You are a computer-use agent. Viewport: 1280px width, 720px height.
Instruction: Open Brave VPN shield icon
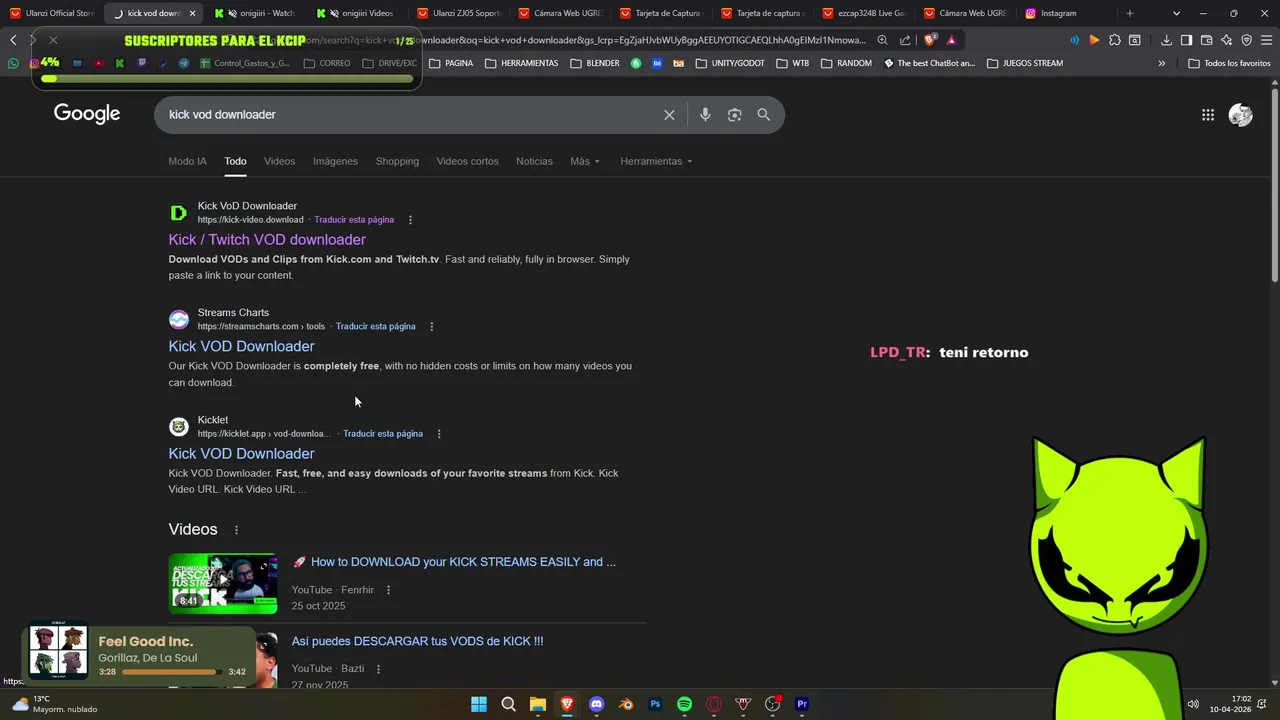coord(1246,40)
